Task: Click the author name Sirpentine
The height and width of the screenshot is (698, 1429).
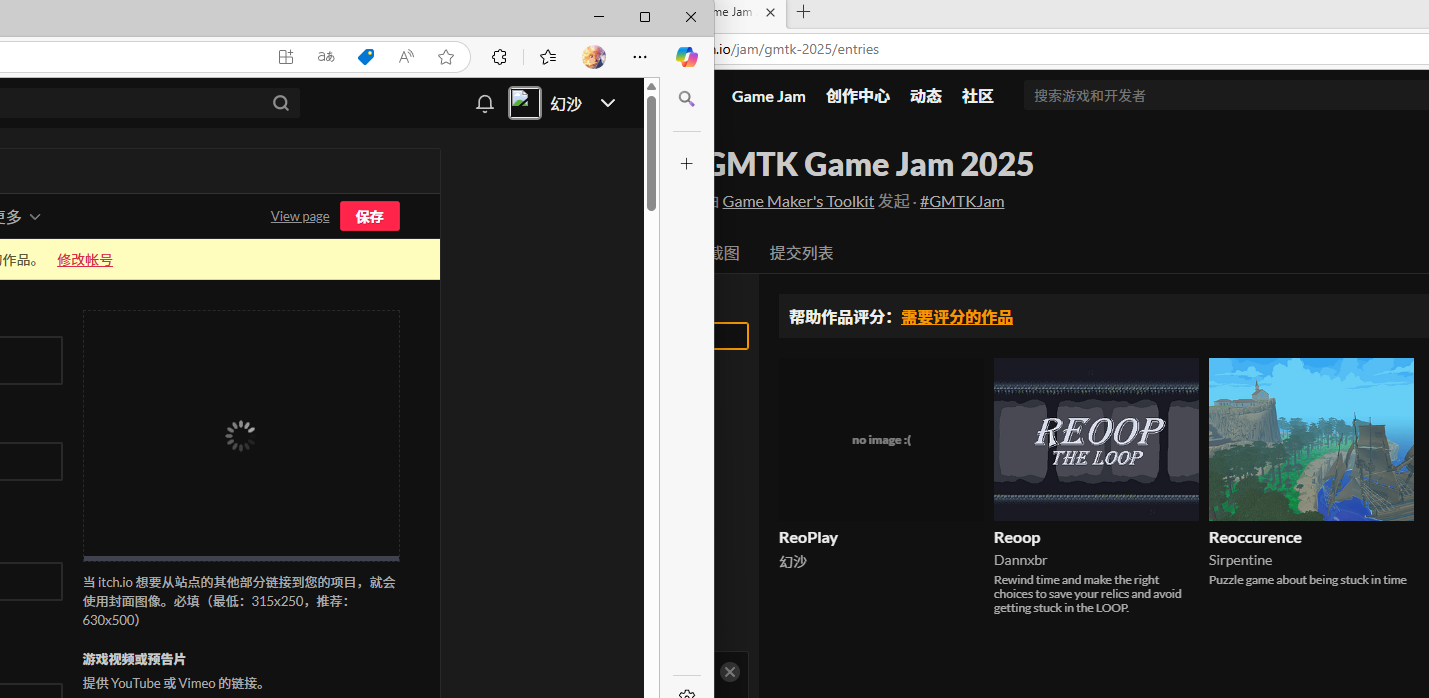Action: point(1240,560)
